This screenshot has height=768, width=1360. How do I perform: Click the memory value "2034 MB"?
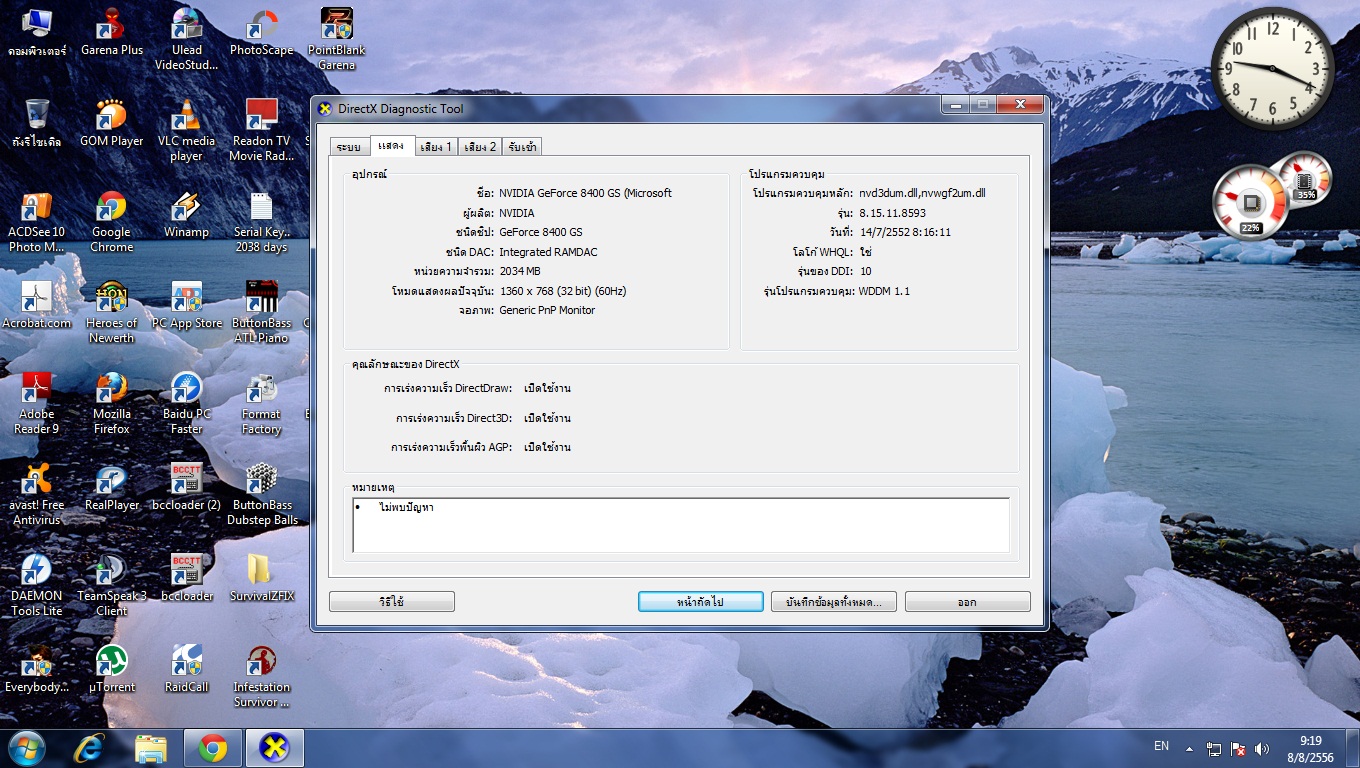(x=519, y=271)
